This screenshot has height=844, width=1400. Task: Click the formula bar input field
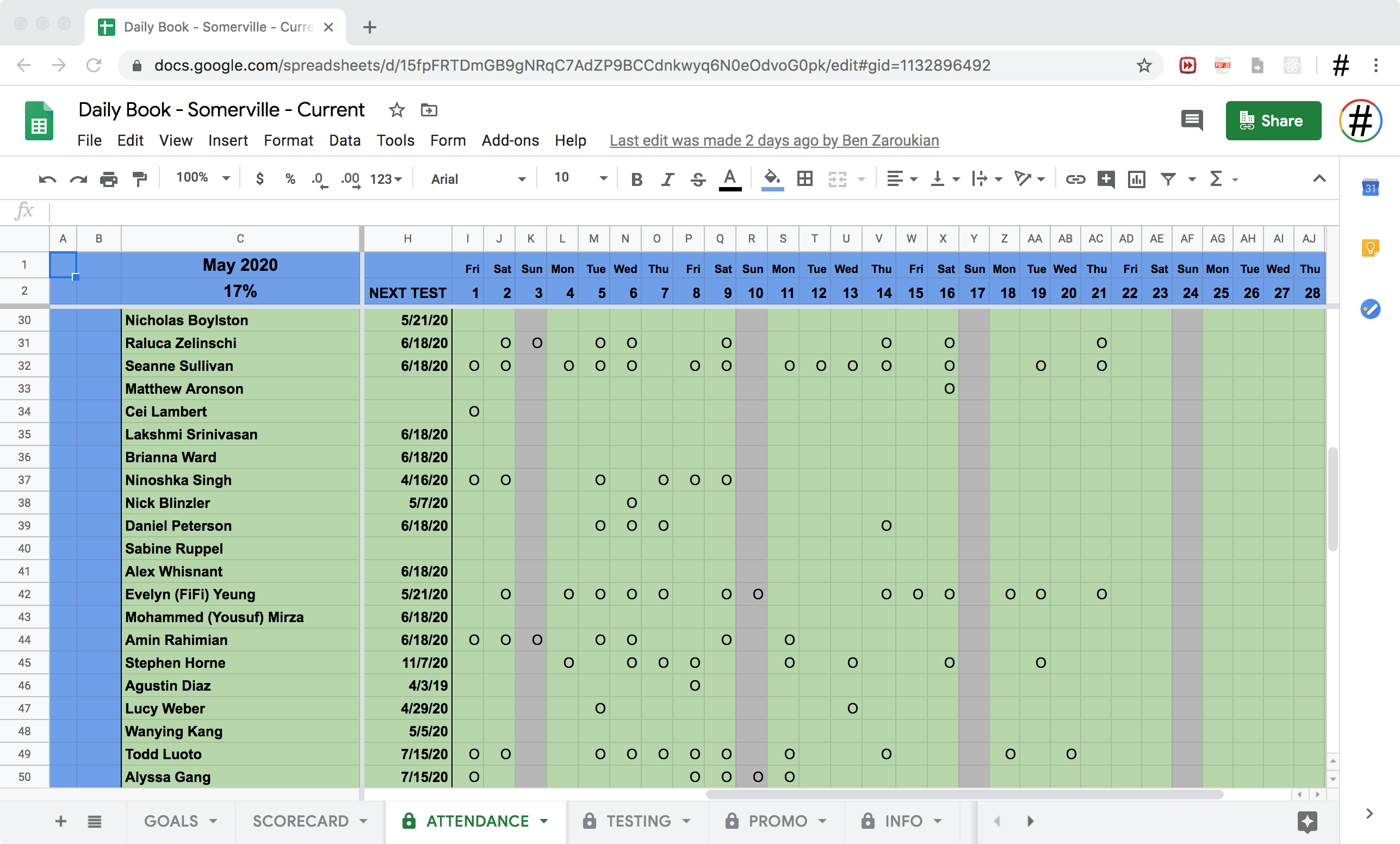pos(682,212)
